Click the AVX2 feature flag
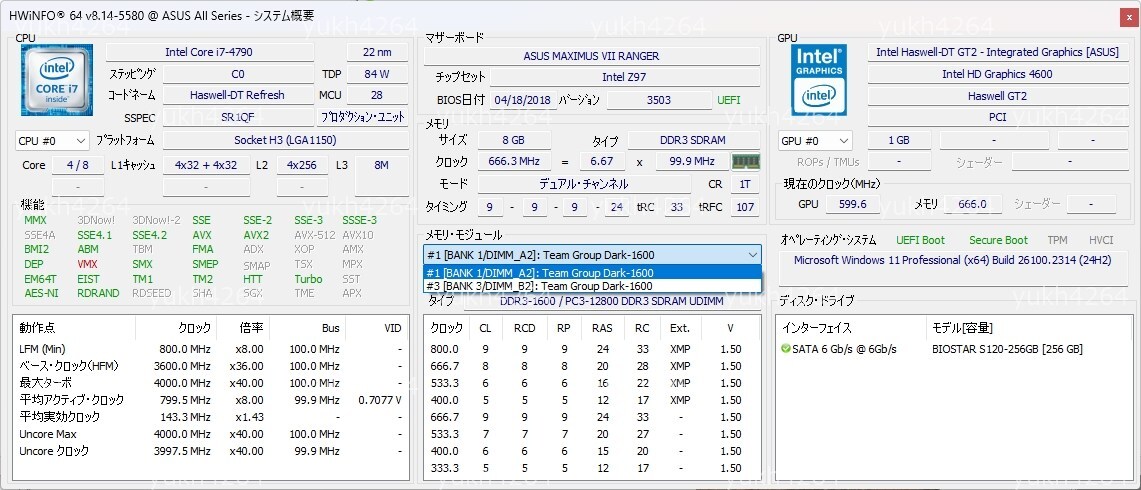This screenshot has height=490, width=1141. click(256, 235)
